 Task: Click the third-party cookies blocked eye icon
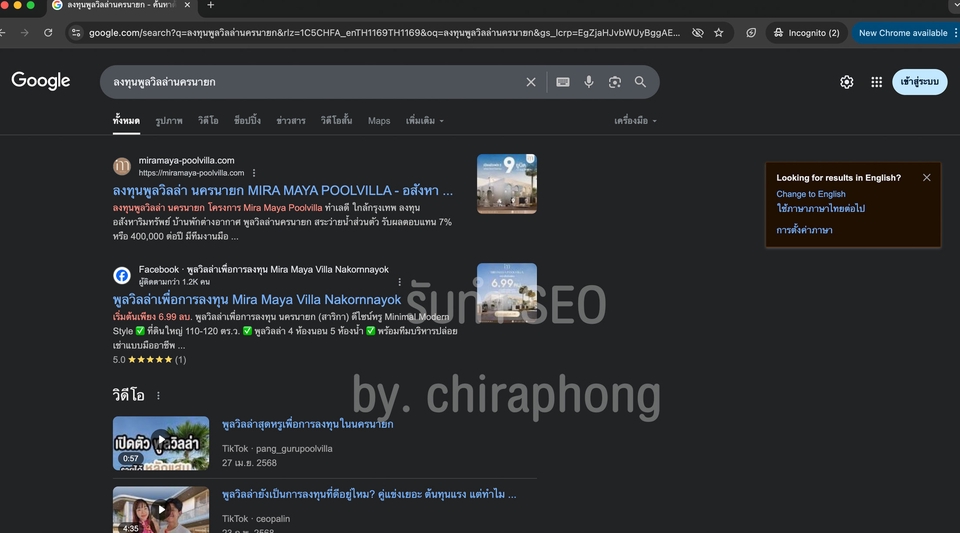tap(697, 33)
